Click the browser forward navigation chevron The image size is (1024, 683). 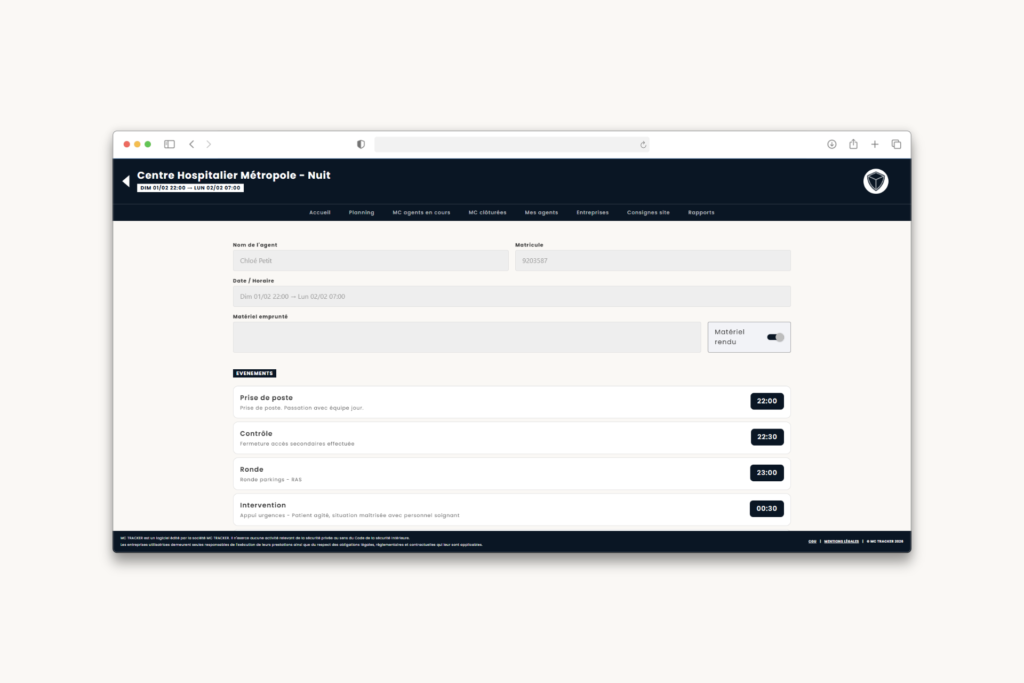click(208, 144)
